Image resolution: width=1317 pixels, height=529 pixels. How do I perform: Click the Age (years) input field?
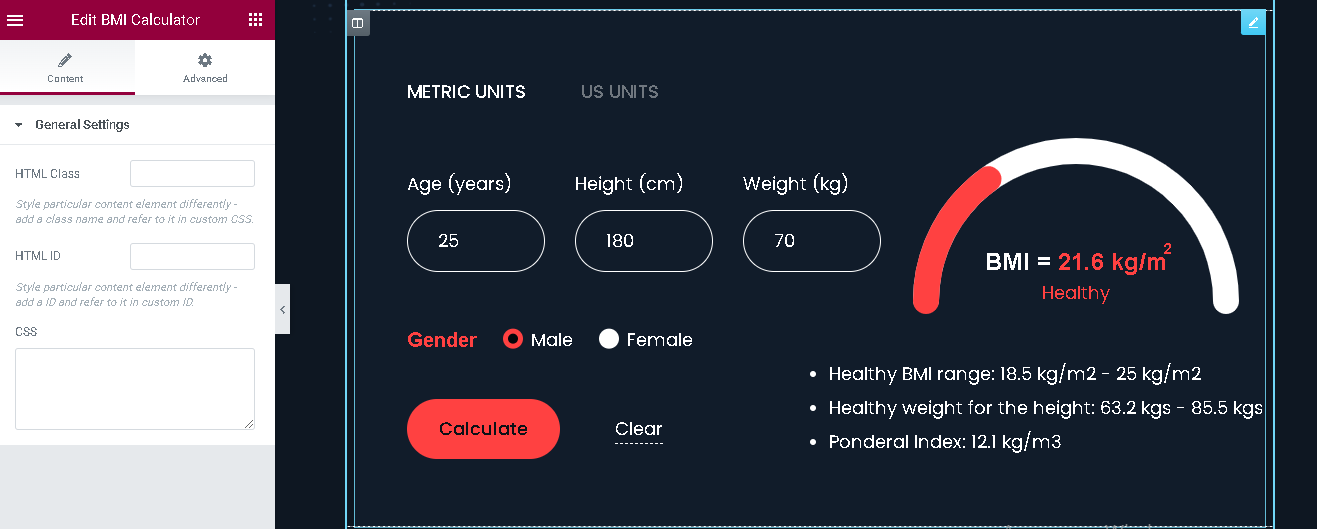pos(476,241)
